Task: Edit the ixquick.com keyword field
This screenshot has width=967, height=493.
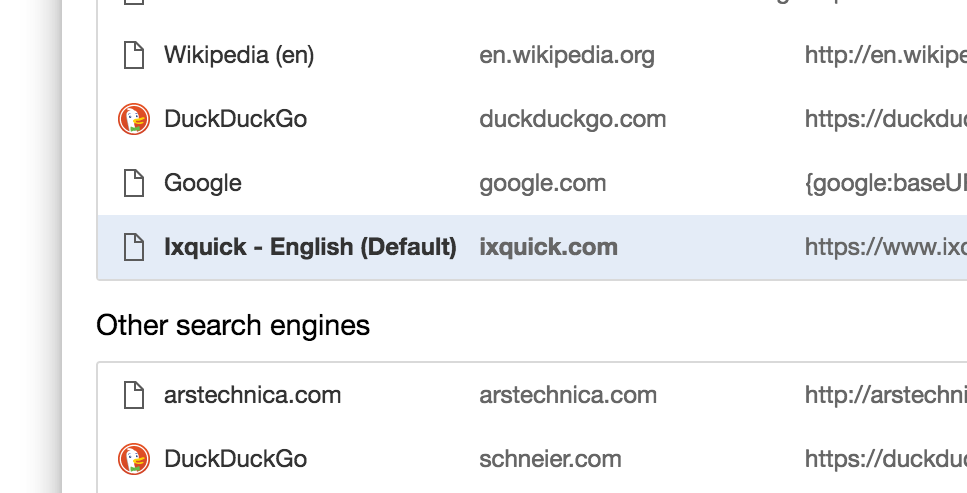Action: 548,247
